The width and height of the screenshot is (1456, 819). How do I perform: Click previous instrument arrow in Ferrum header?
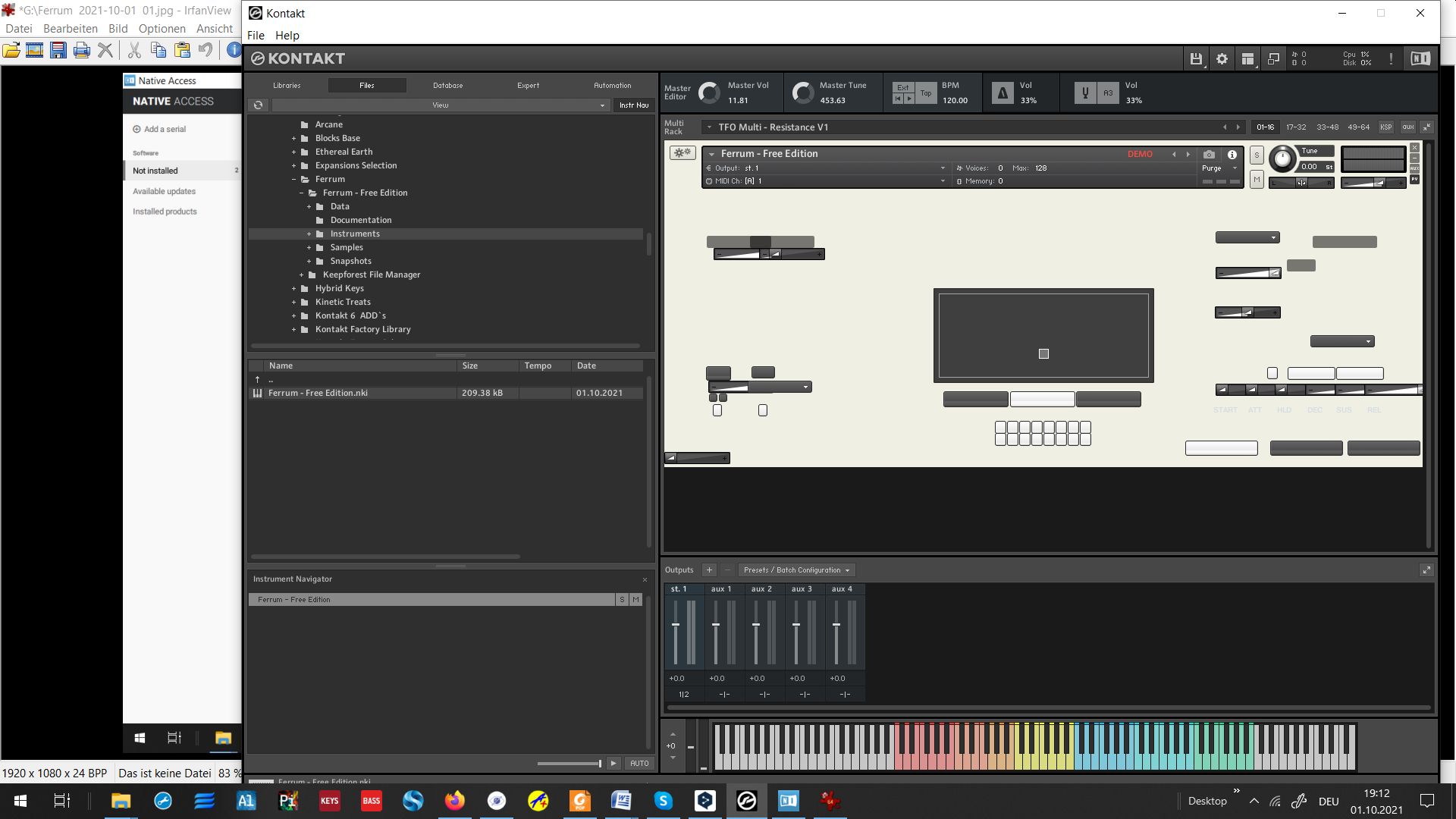tap(1174, 154)
